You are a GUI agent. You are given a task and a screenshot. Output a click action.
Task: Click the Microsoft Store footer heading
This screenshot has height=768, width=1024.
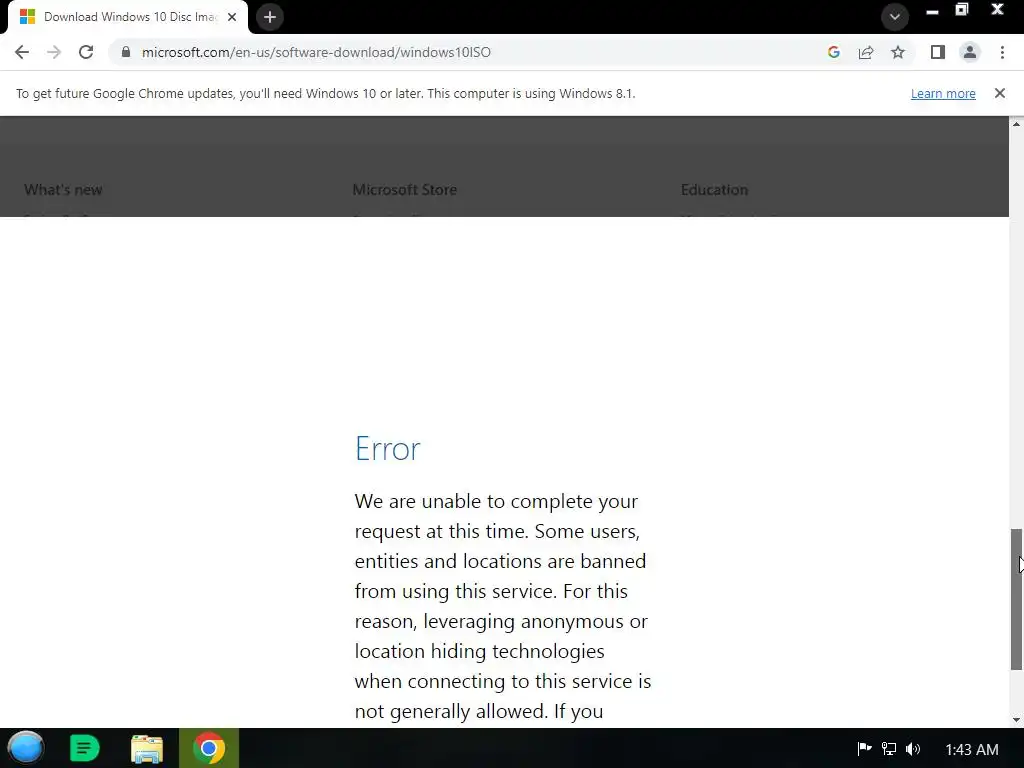pyautogui.click(x=405, y=189)
